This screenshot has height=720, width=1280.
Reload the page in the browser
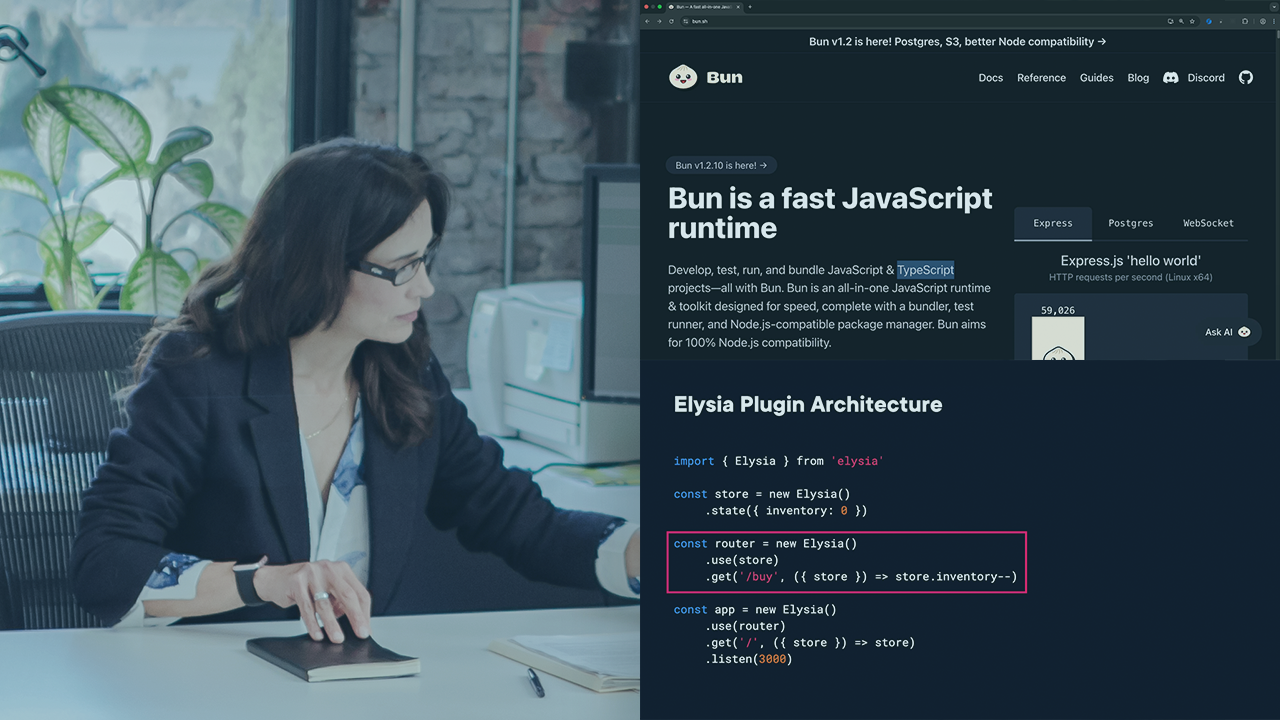[x=672, y=21]
